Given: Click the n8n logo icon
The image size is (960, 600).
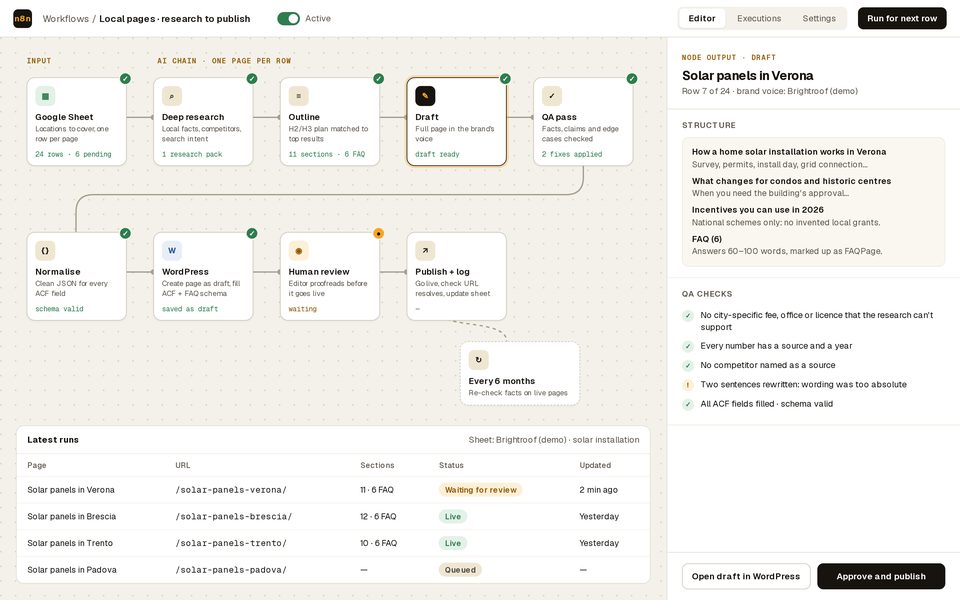Looking at the screenshot, I should click(23, 18).
